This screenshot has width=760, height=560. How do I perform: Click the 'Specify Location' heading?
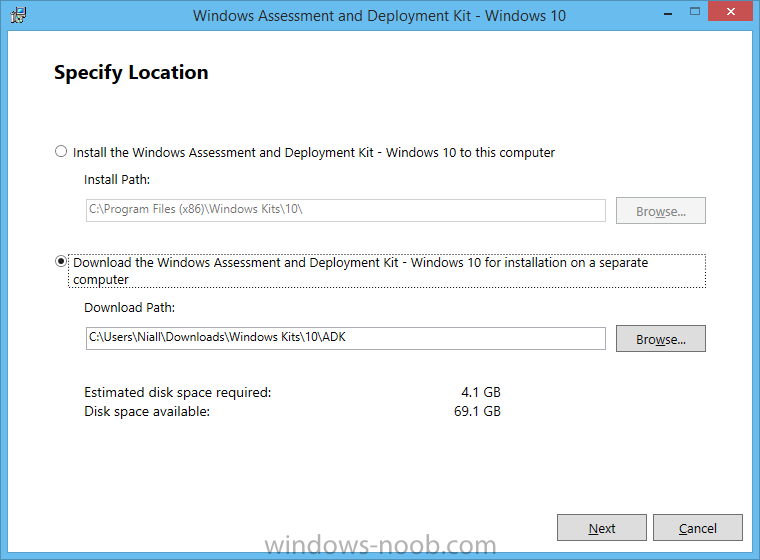coord(131,73)
